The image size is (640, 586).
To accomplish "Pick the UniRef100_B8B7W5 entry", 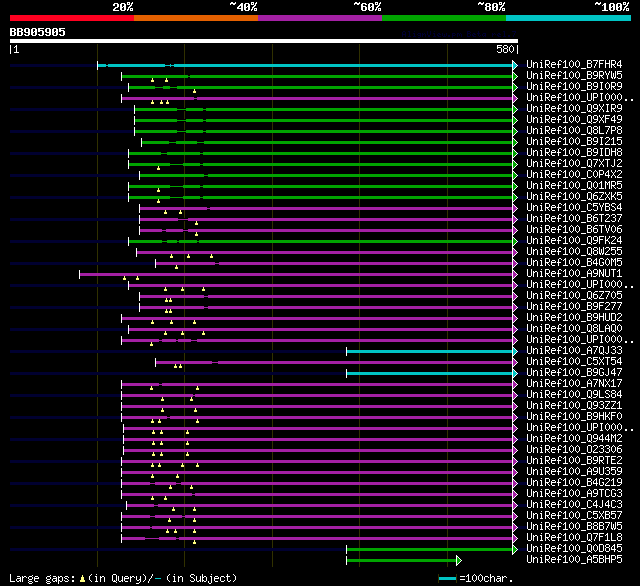I will (x=574, y=527).
